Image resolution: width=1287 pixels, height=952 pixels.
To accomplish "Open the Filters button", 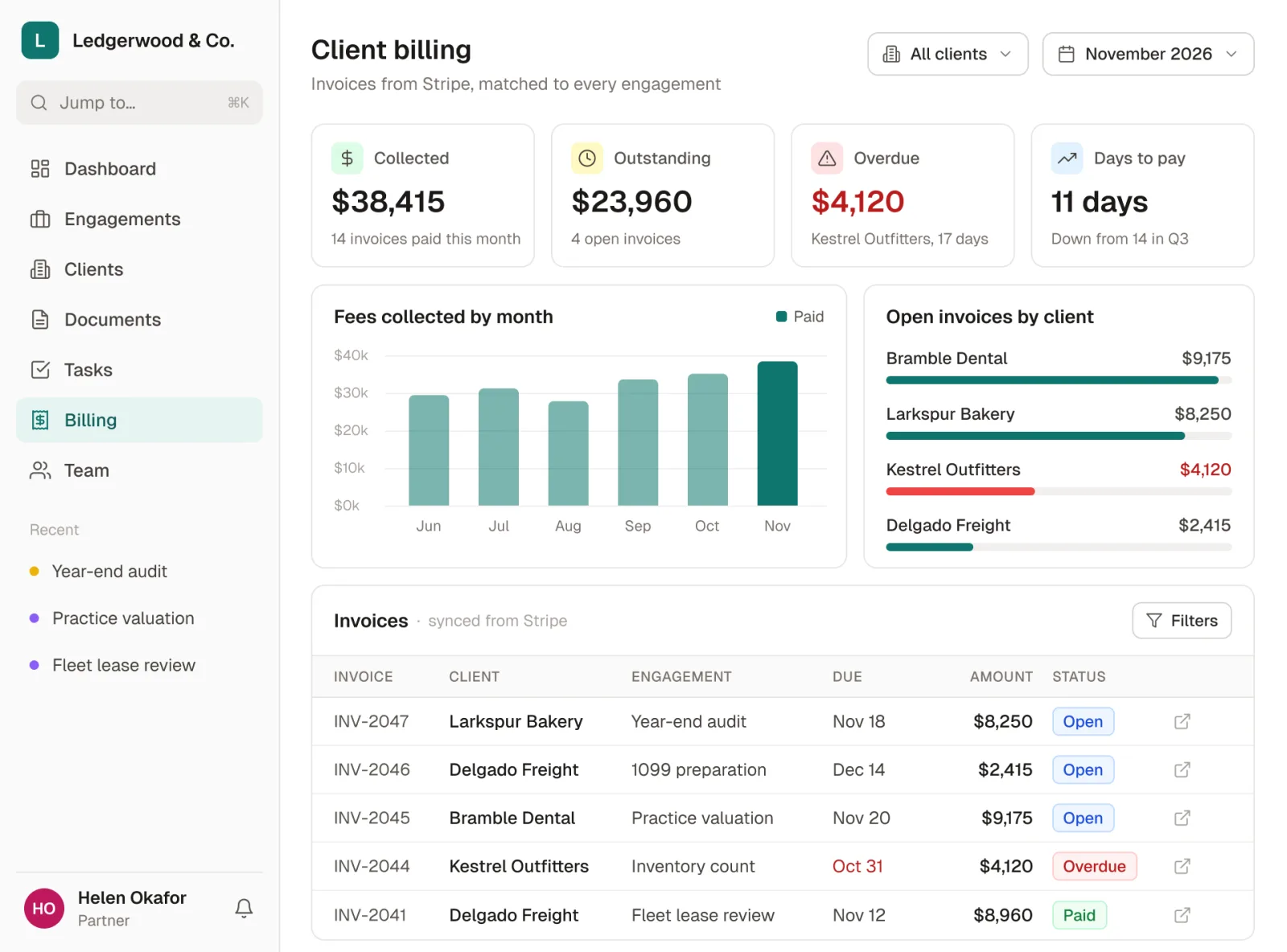I will [x=1182, y=621].
